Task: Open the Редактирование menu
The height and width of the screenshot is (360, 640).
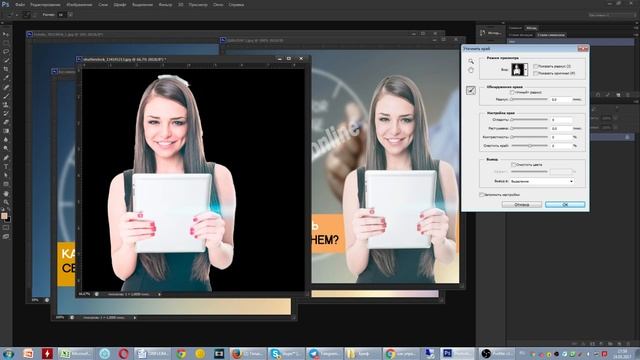Action: tap(45, 5)
